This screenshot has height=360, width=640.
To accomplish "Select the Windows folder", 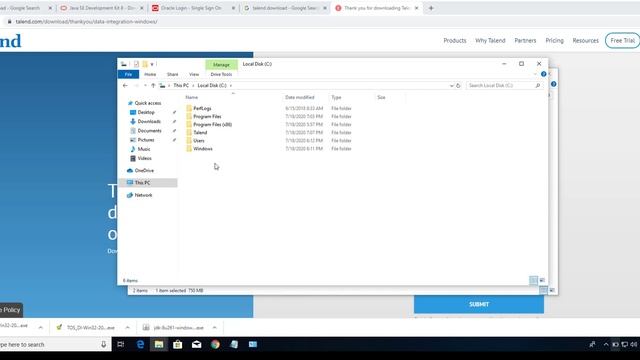I will coord(203,149).
